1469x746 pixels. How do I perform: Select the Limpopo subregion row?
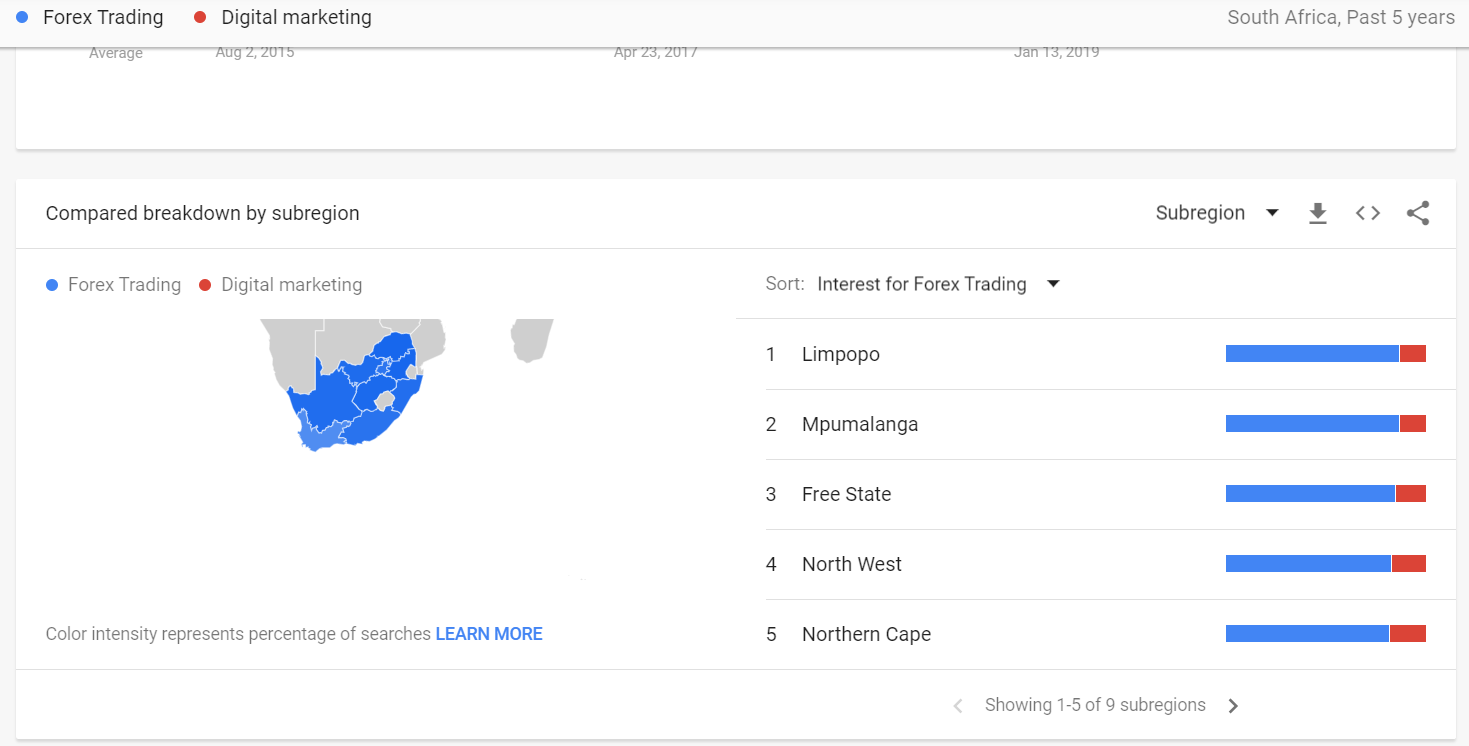click(841, 354)
